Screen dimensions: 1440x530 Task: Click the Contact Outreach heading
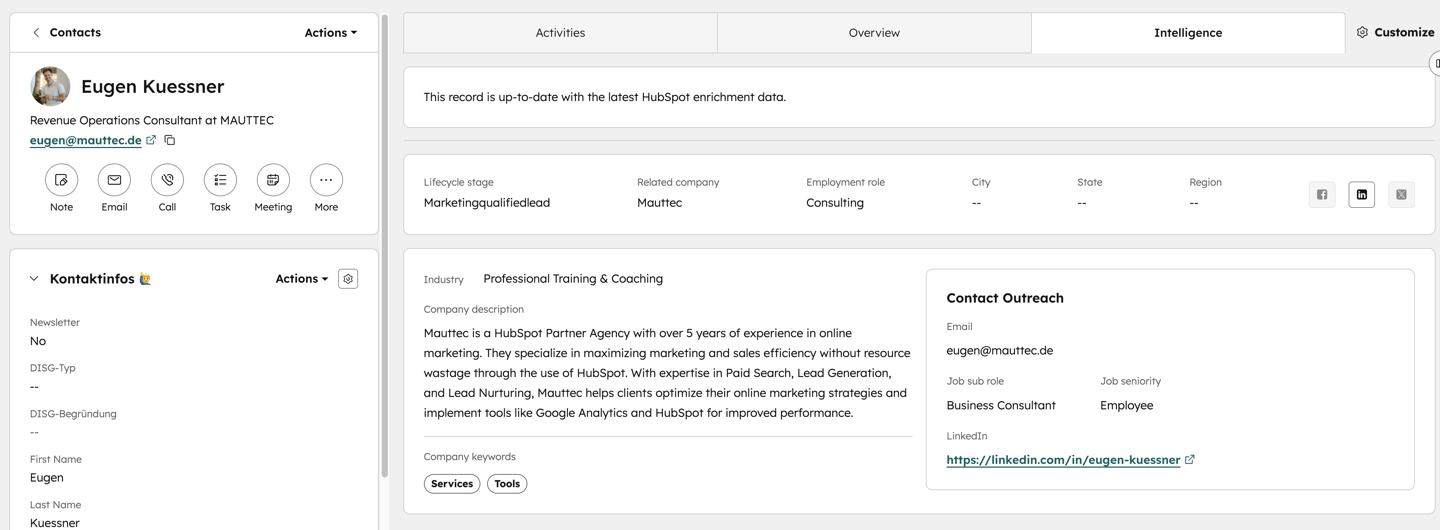tap(1005, 298)
